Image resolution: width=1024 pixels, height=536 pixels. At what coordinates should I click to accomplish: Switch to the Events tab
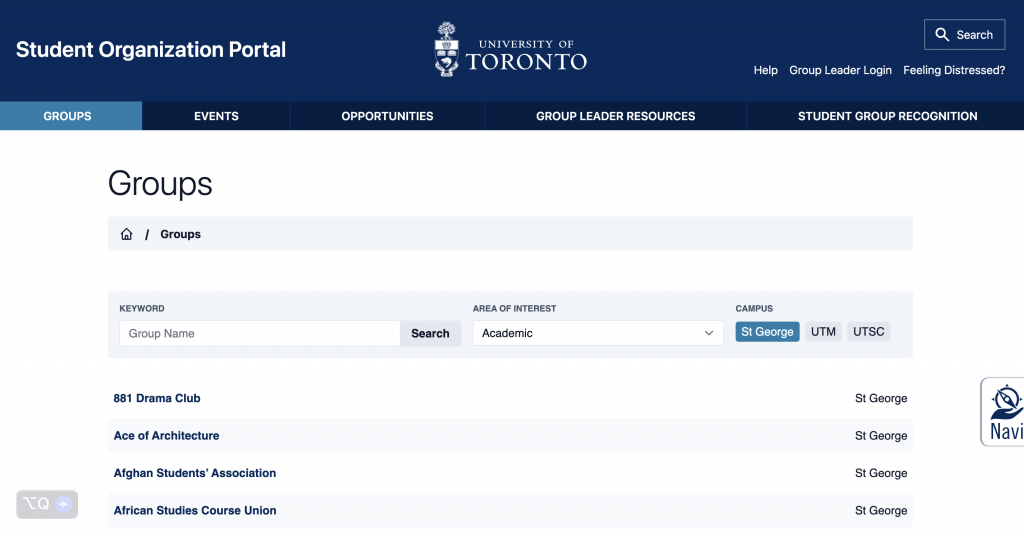pos(216,116)
